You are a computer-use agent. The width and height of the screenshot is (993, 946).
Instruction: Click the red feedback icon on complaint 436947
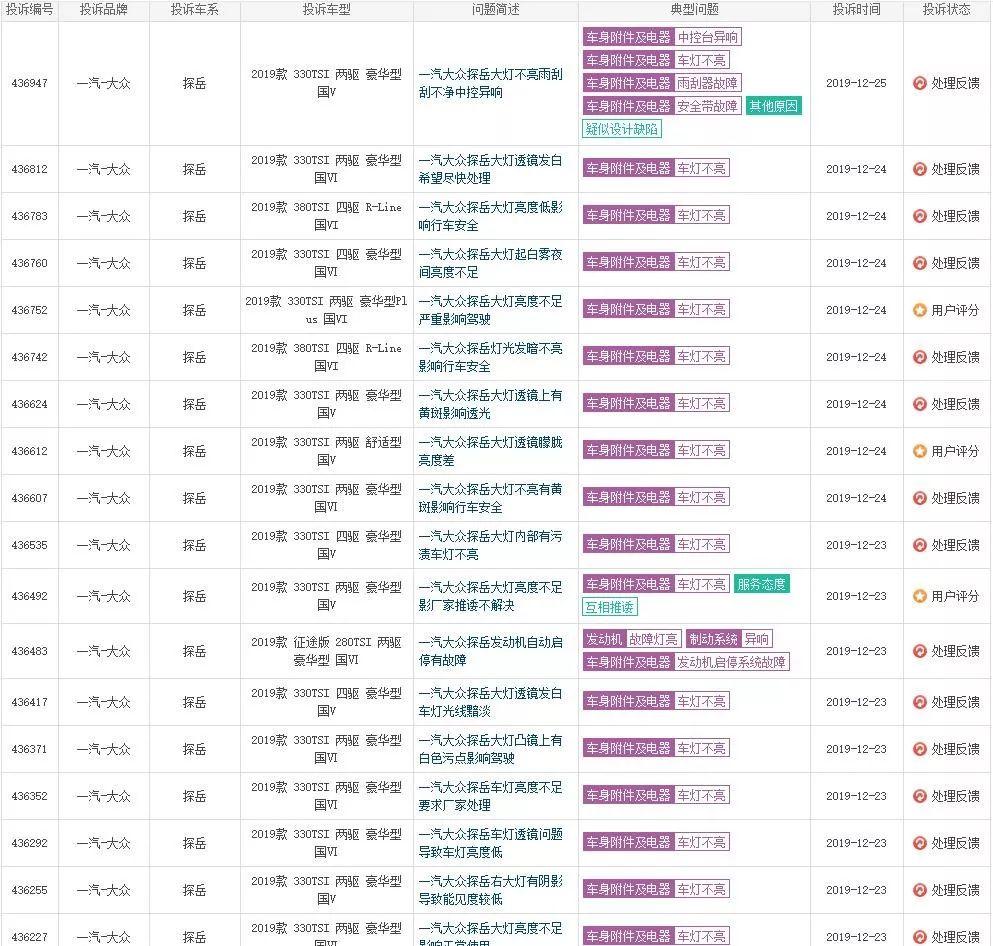[919, 84]
